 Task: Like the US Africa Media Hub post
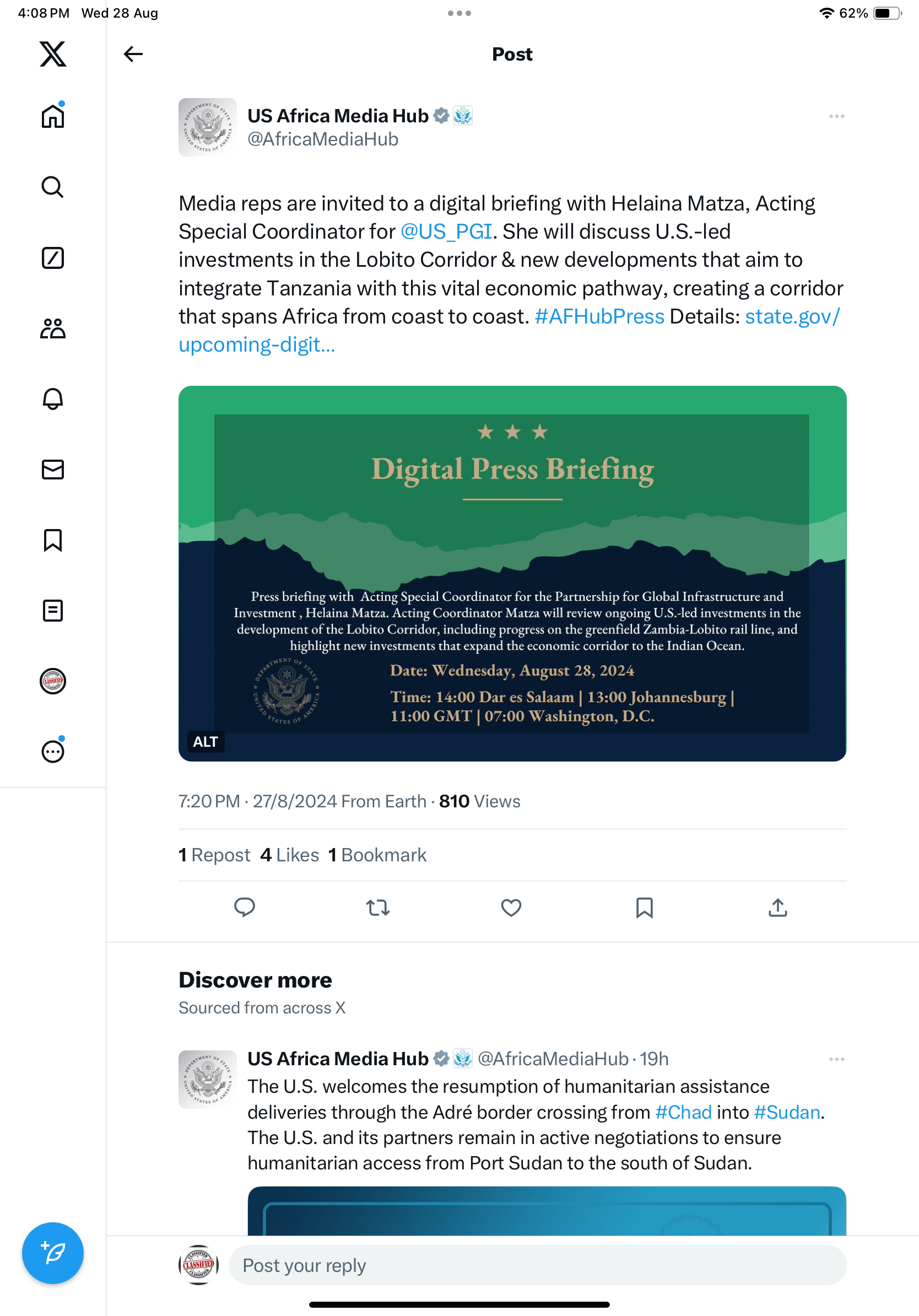[x=511, y=907]
